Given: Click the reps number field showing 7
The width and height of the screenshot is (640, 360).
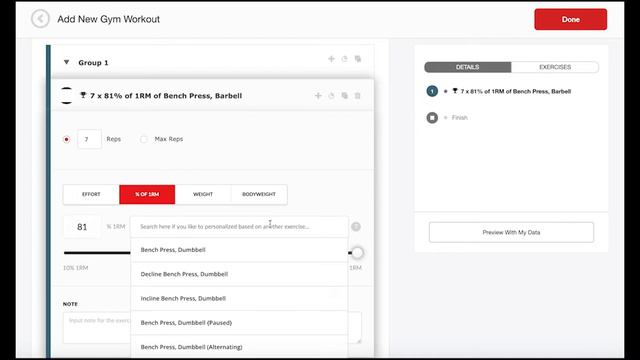Looking at the screenshot, I should coord(89,139).
